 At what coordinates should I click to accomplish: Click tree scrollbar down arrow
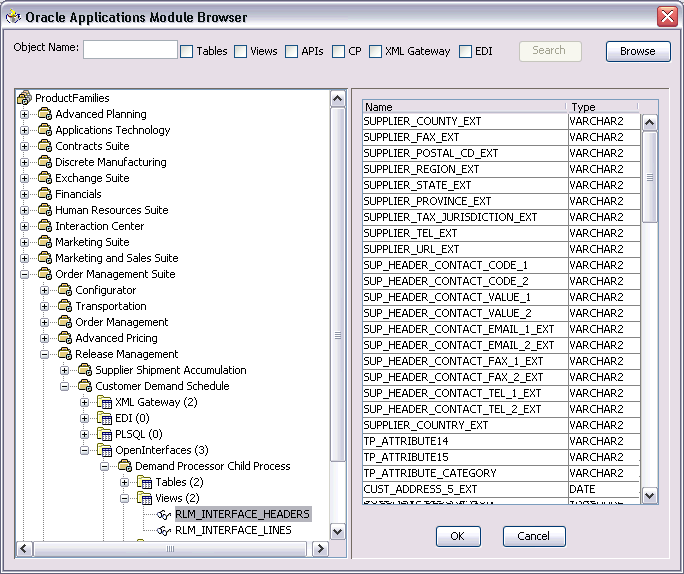click(x=338, y=532)
